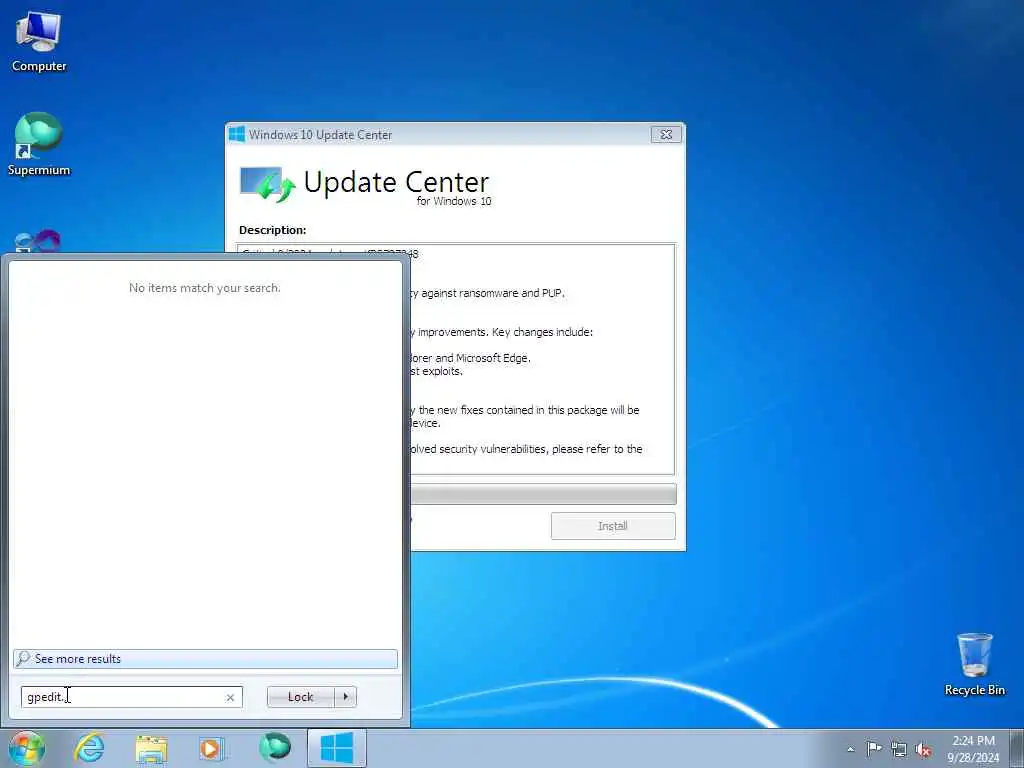Clear the Start menu search box

(230, 697)
